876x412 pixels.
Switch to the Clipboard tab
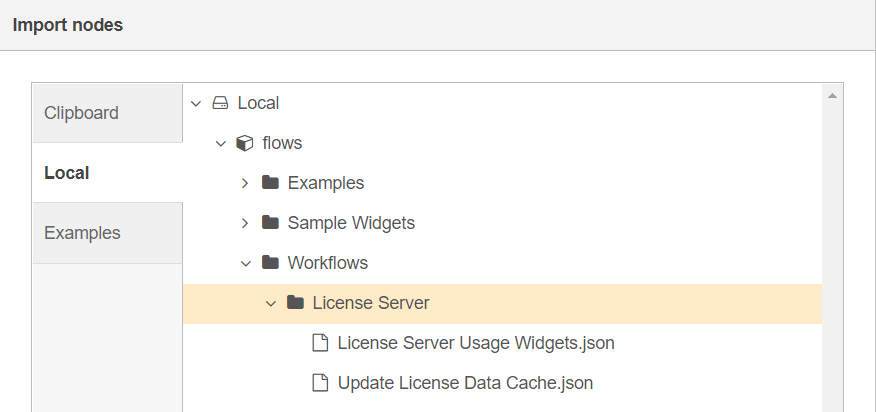click(107, 113)
